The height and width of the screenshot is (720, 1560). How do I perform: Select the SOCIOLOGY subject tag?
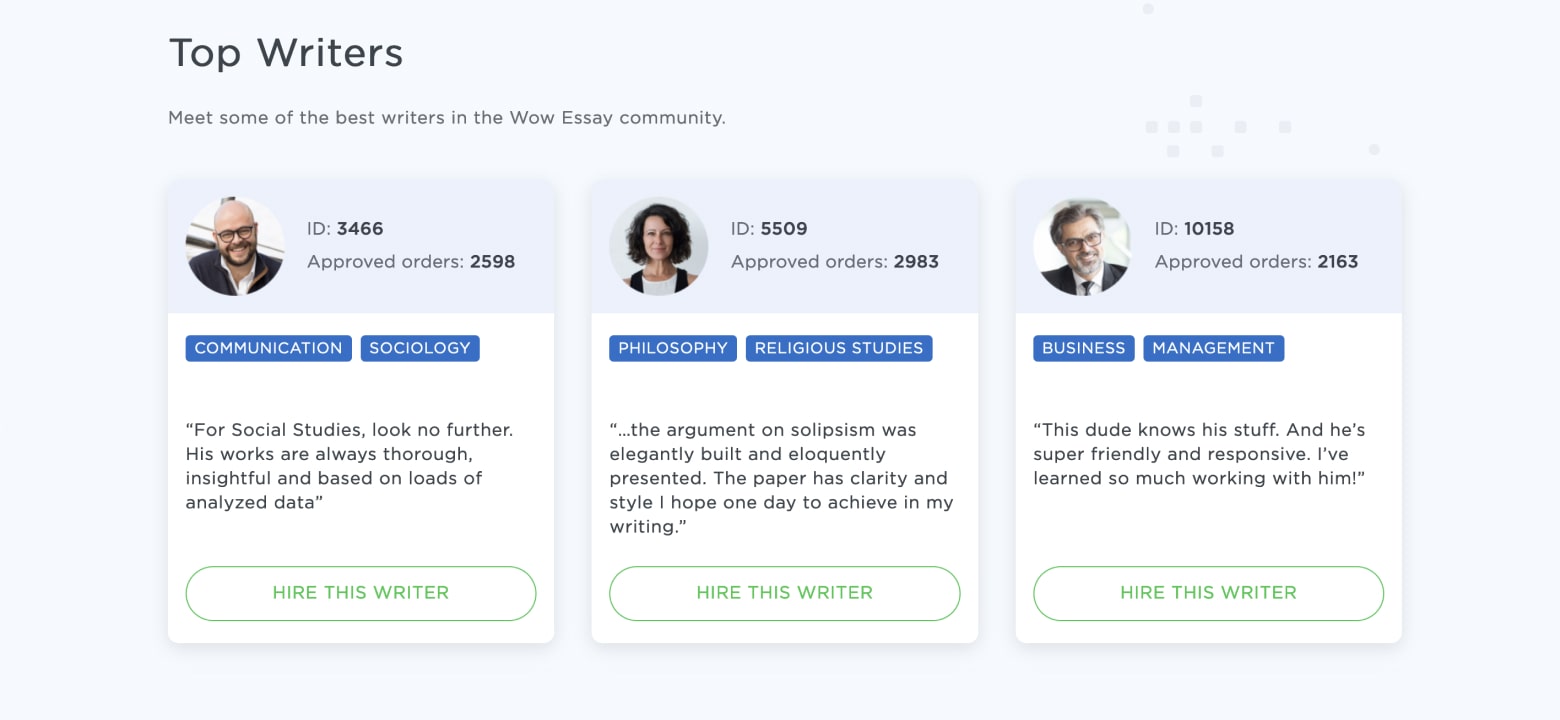point(420,348)
